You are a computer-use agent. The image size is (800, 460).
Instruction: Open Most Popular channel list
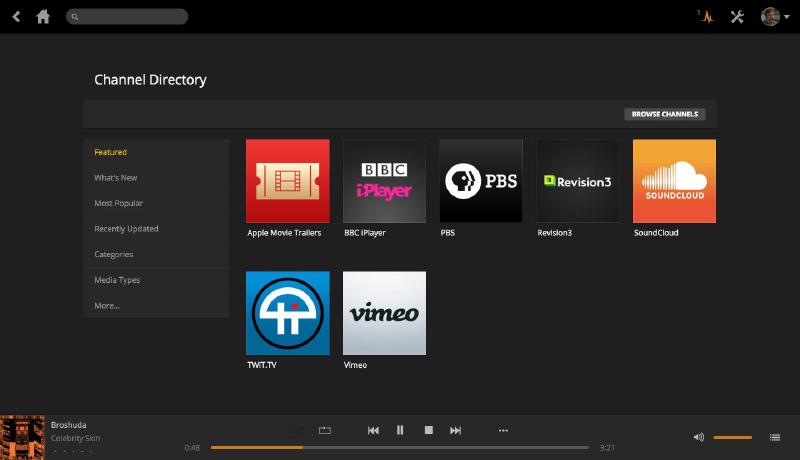156,203
